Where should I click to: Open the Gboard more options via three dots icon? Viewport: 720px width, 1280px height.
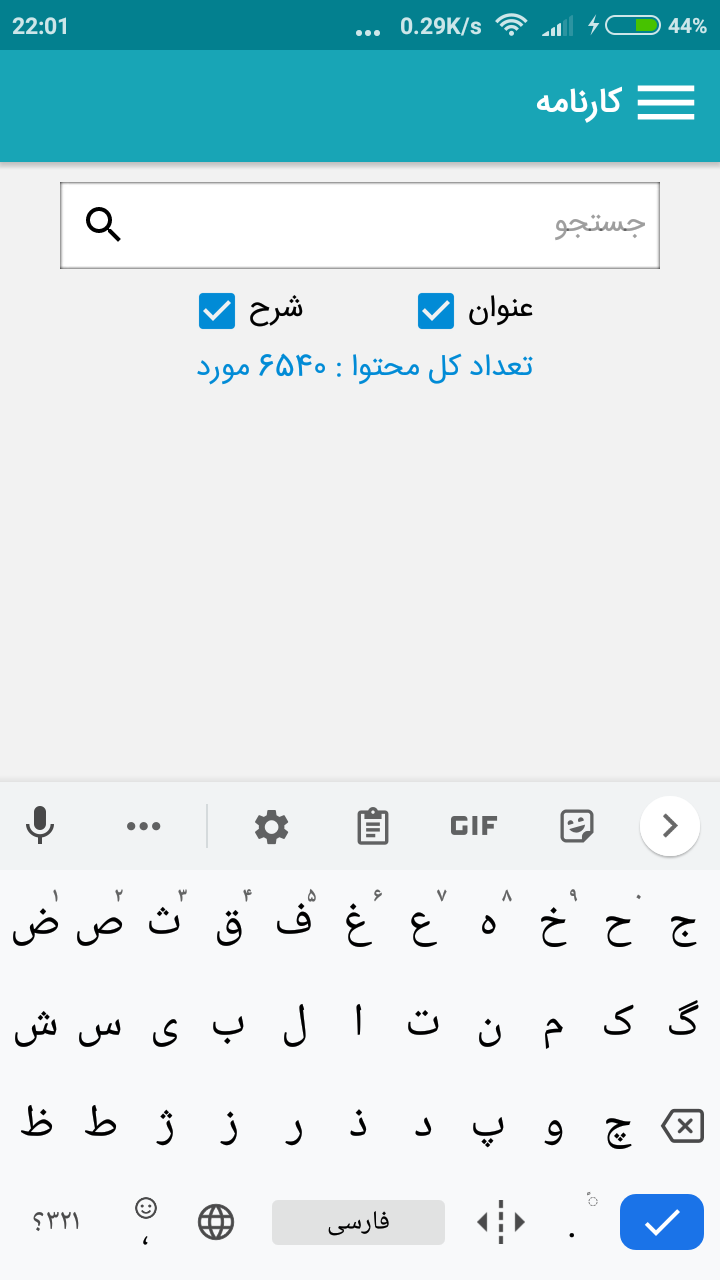[144, 826]
